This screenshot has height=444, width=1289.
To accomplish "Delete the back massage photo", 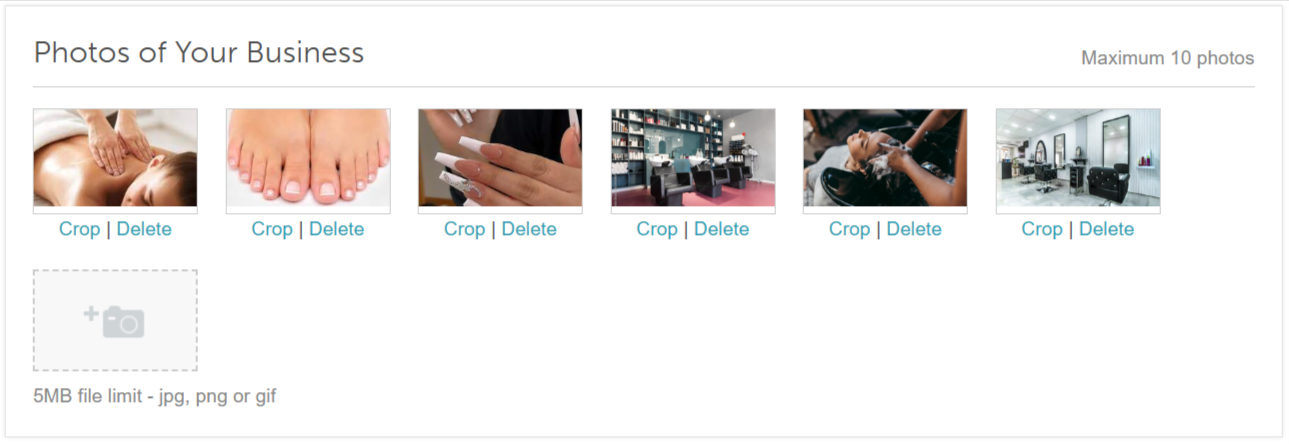I will (x=144, y=229).
